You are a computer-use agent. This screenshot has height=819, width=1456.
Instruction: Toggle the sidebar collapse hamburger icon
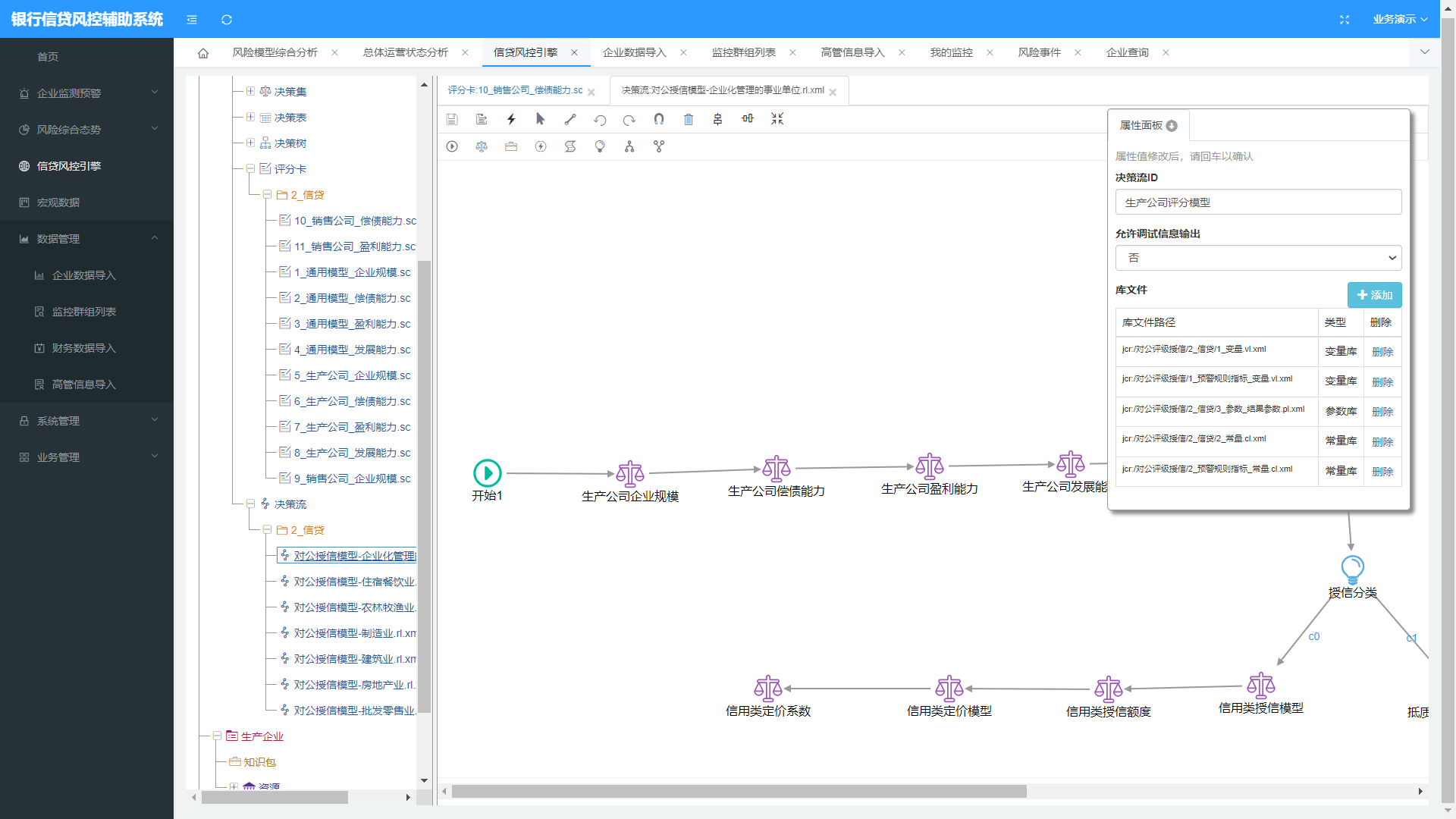point(192,19)
